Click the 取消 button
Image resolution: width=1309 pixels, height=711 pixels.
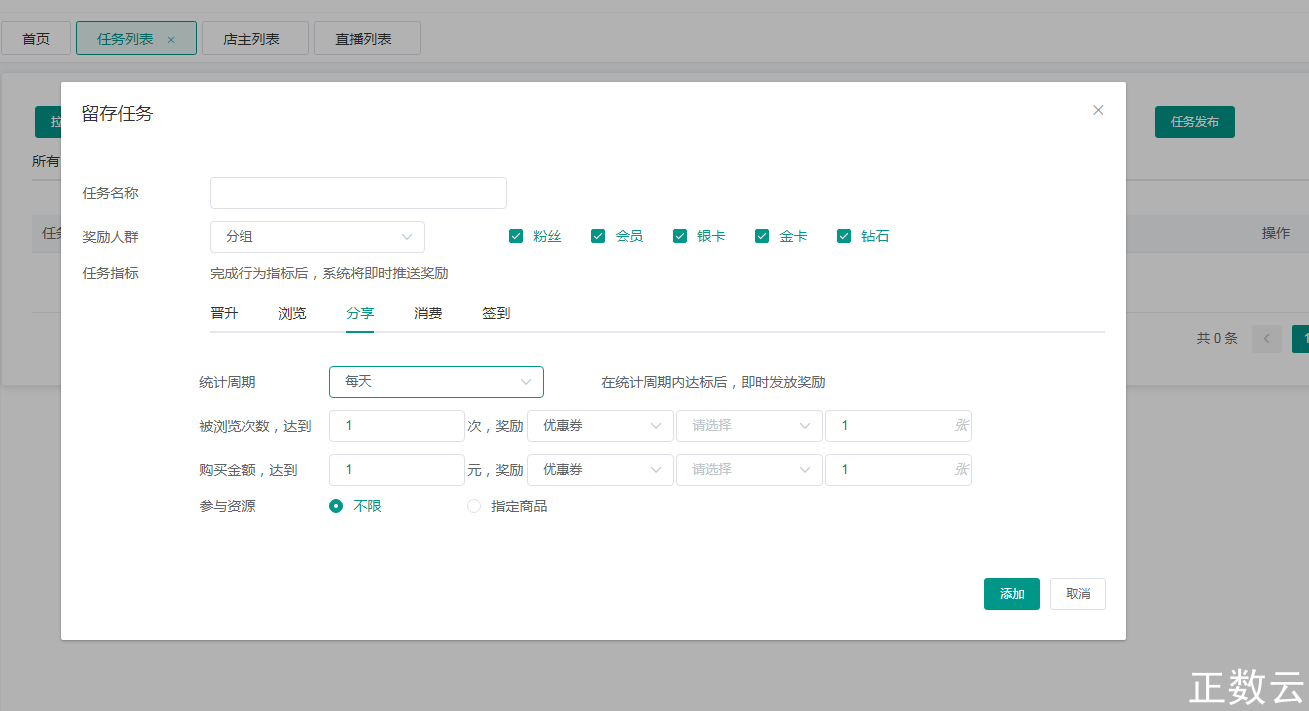1078,594
